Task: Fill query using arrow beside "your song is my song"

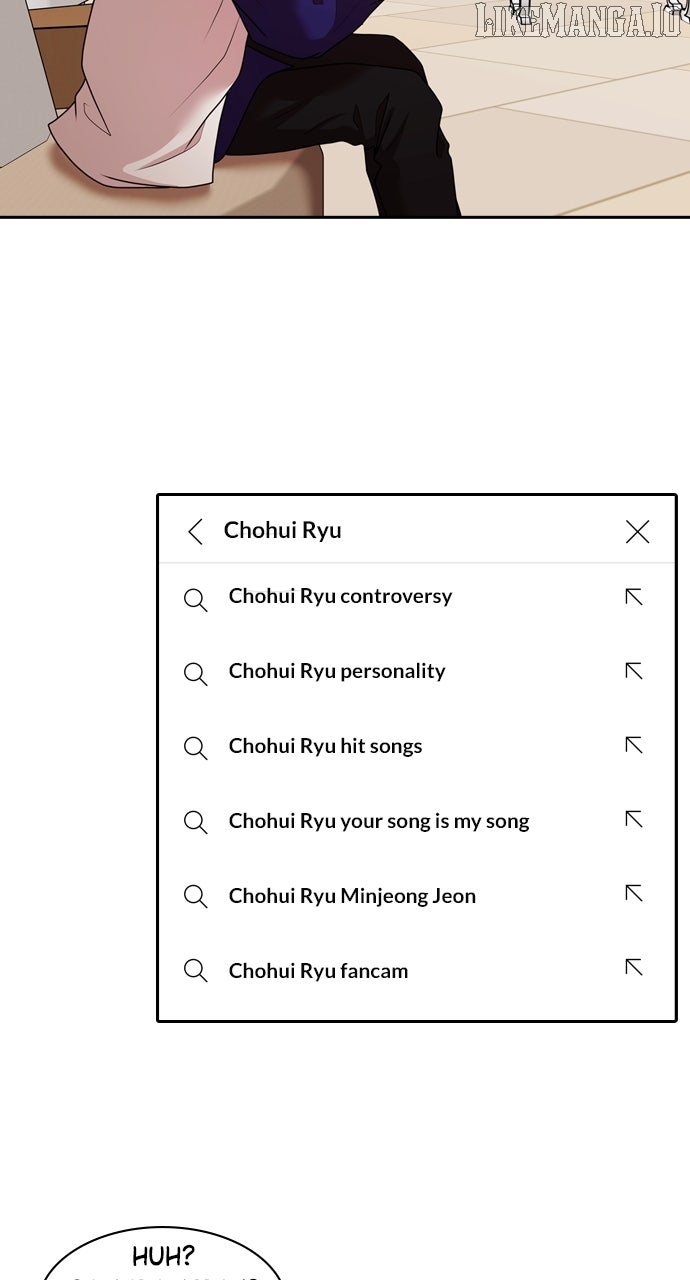Action: (633, 819)
